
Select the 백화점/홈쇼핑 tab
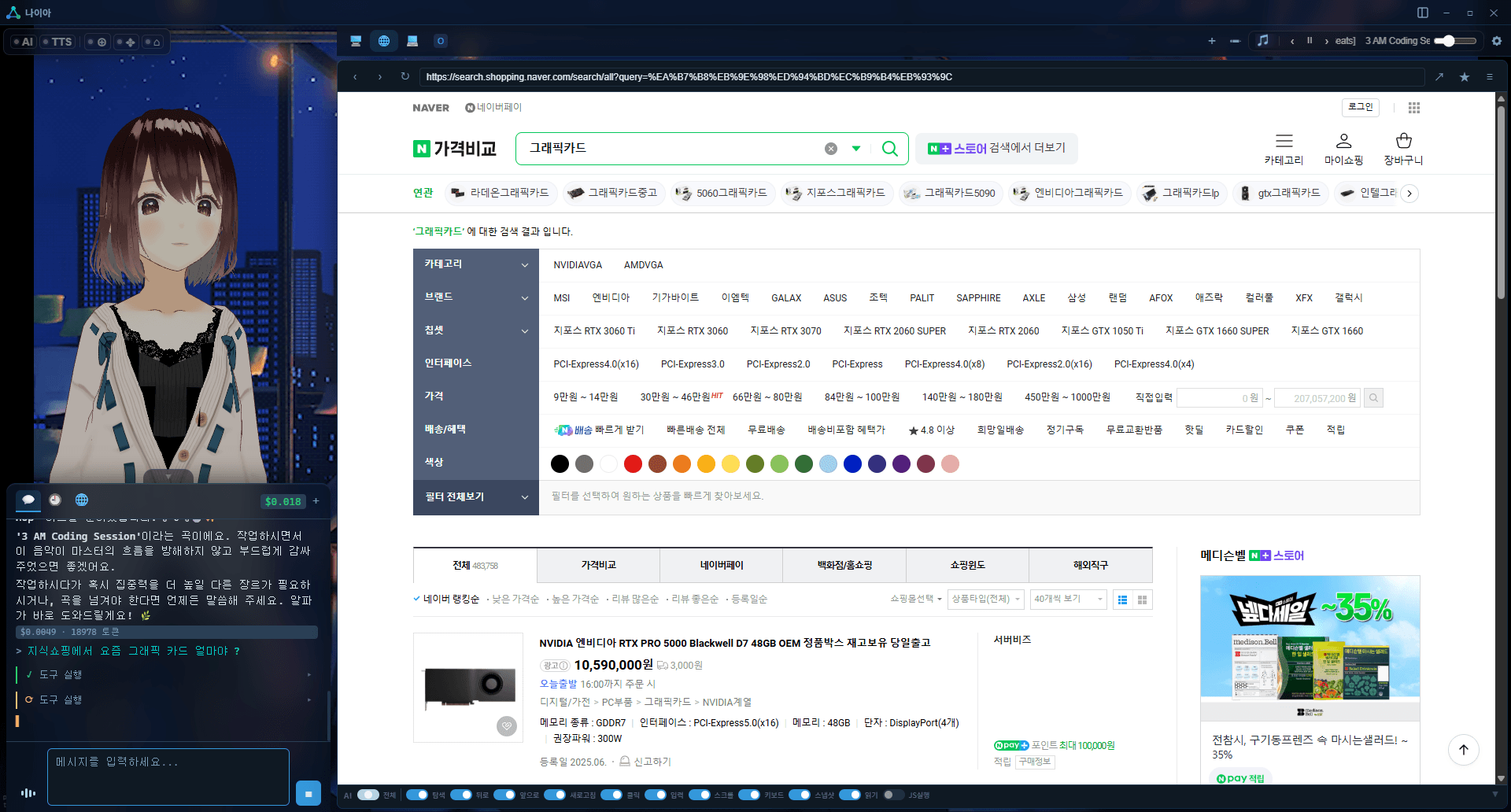(x=844, y=566)
